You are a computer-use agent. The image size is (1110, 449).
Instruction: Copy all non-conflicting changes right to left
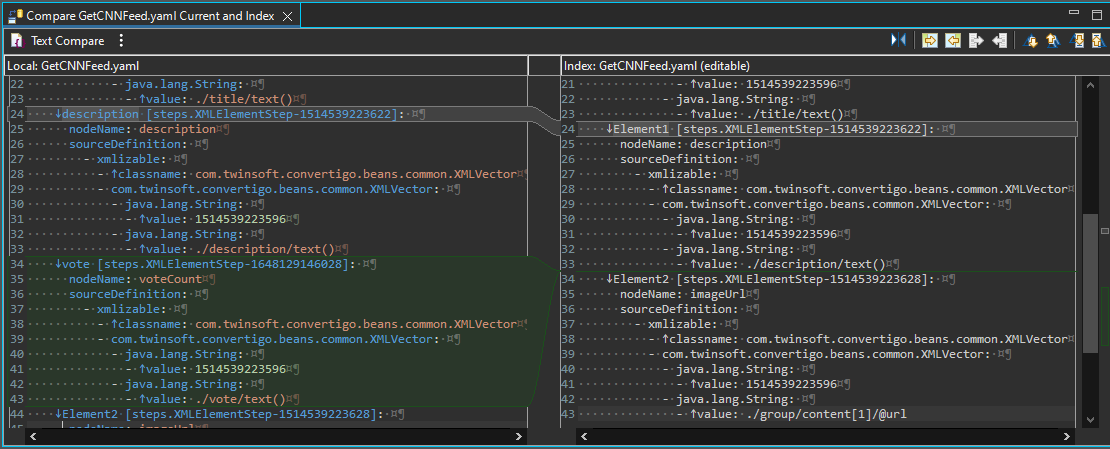point(952,41)
